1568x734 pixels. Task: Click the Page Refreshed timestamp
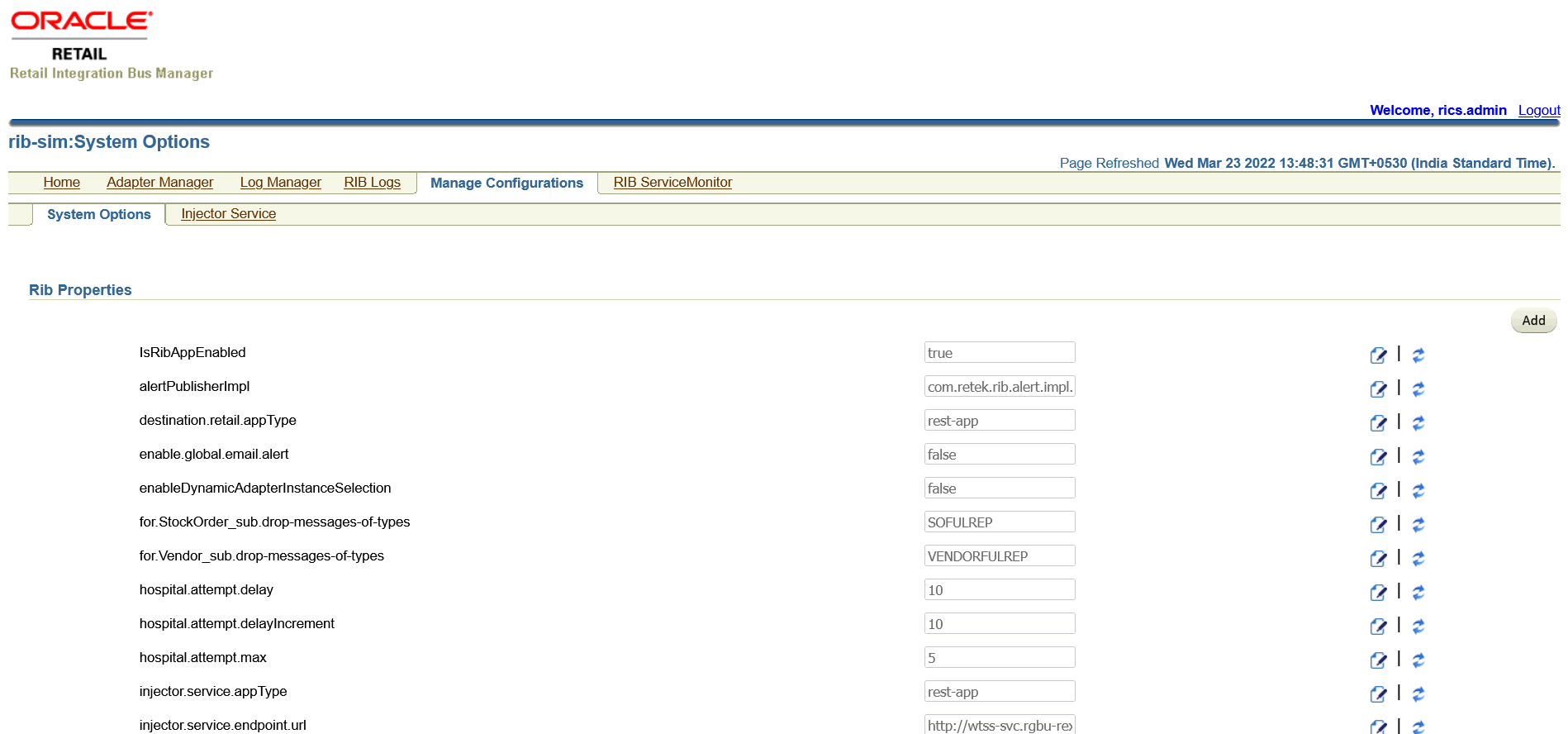pyautogui.click(x=1307, y=164)
